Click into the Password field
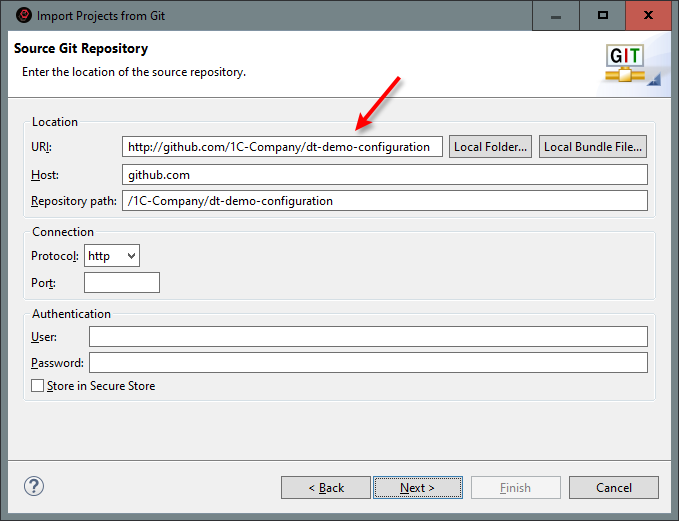 pyautogui.click(x=367, y=362)
